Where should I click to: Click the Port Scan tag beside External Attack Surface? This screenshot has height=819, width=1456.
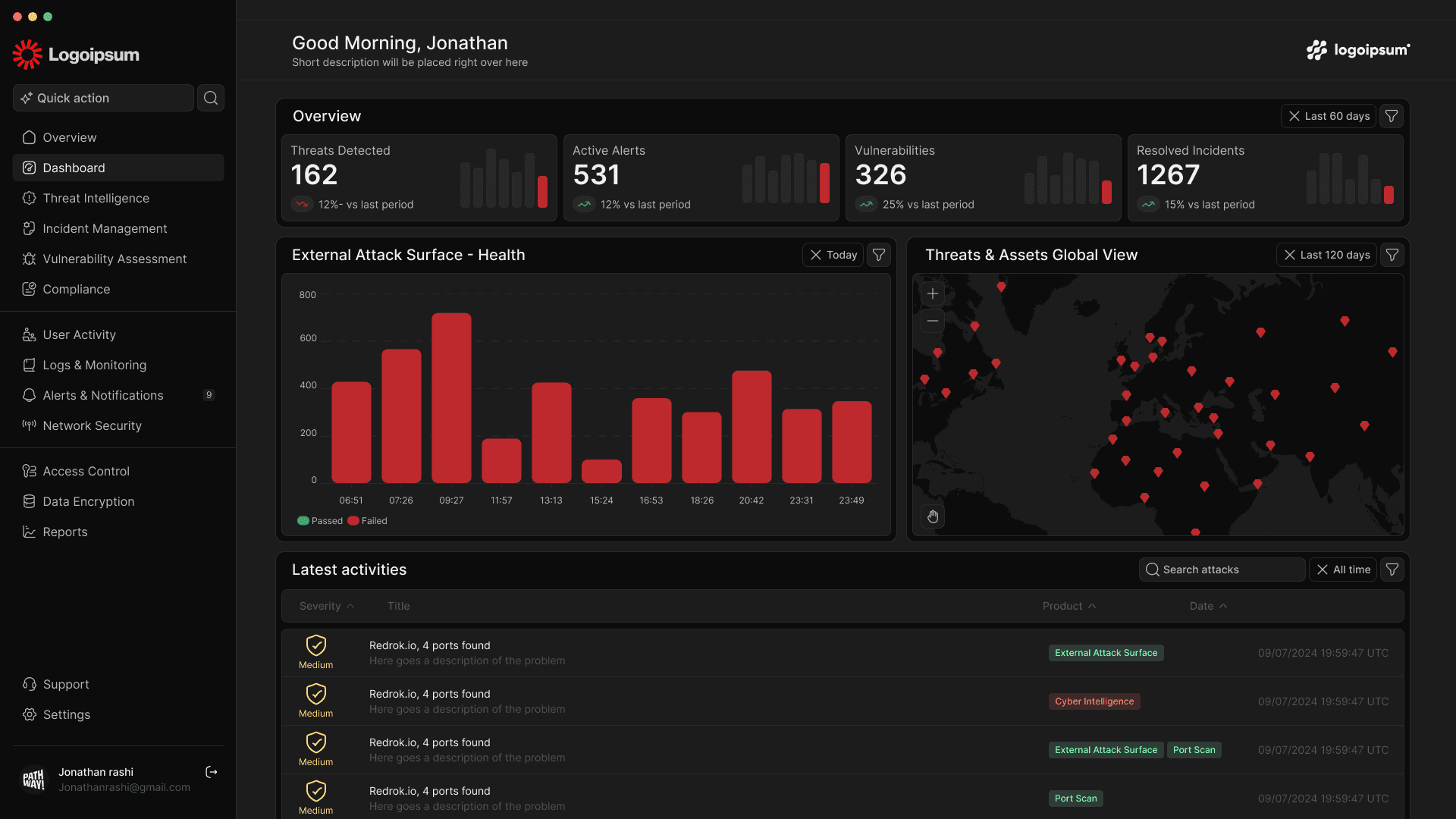point(1194,750)
